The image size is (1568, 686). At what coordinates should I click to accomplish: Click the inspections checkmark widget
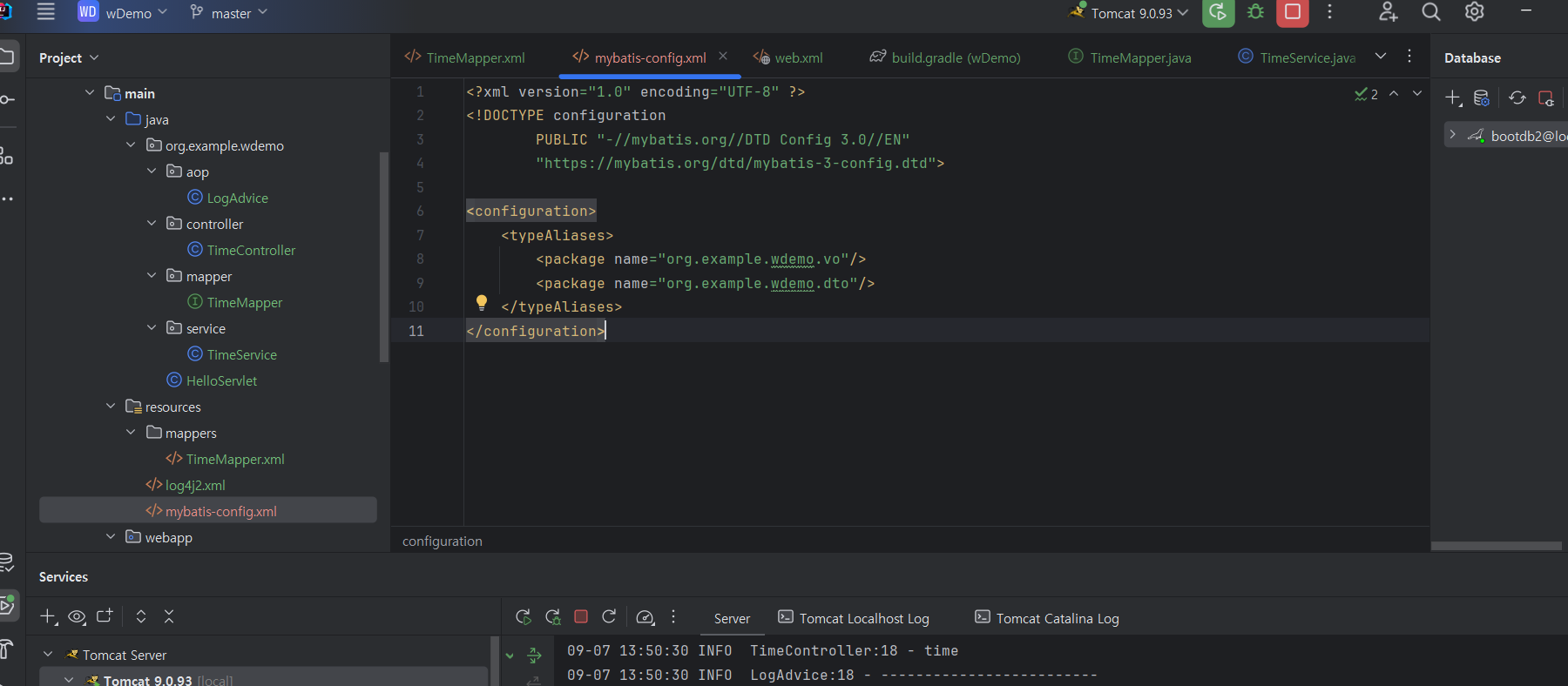(x=1366, y=94)
